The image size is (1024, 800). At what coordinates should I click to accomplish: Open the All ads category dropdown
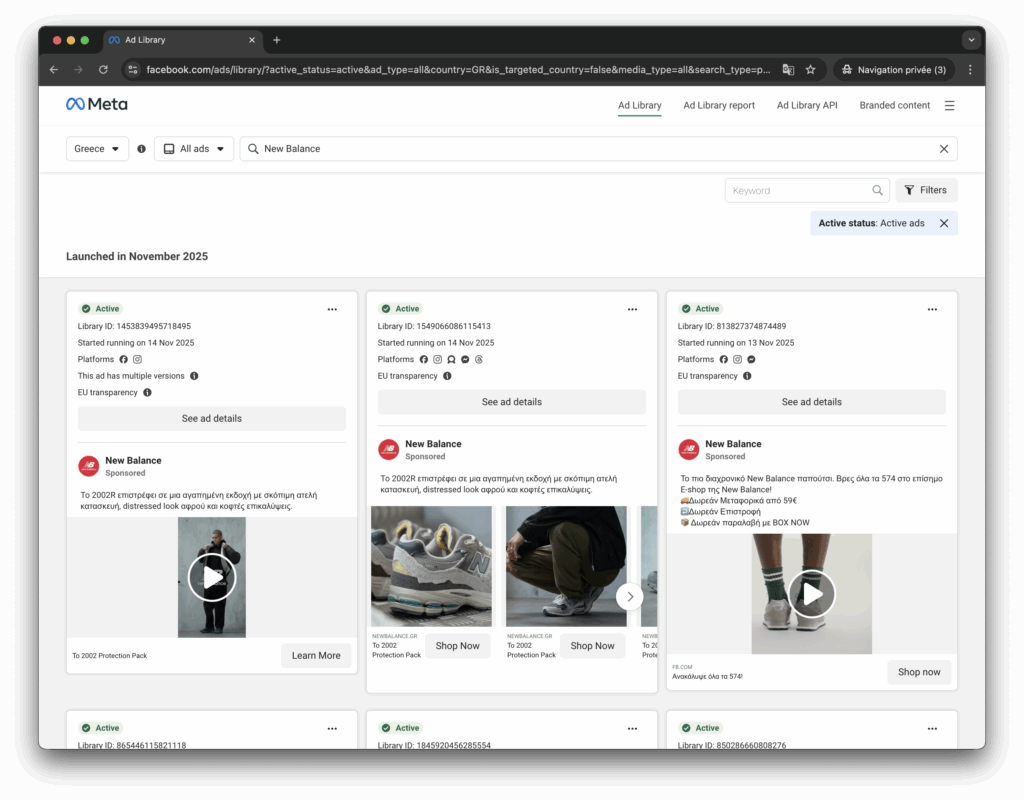click(x=194, y=149)
